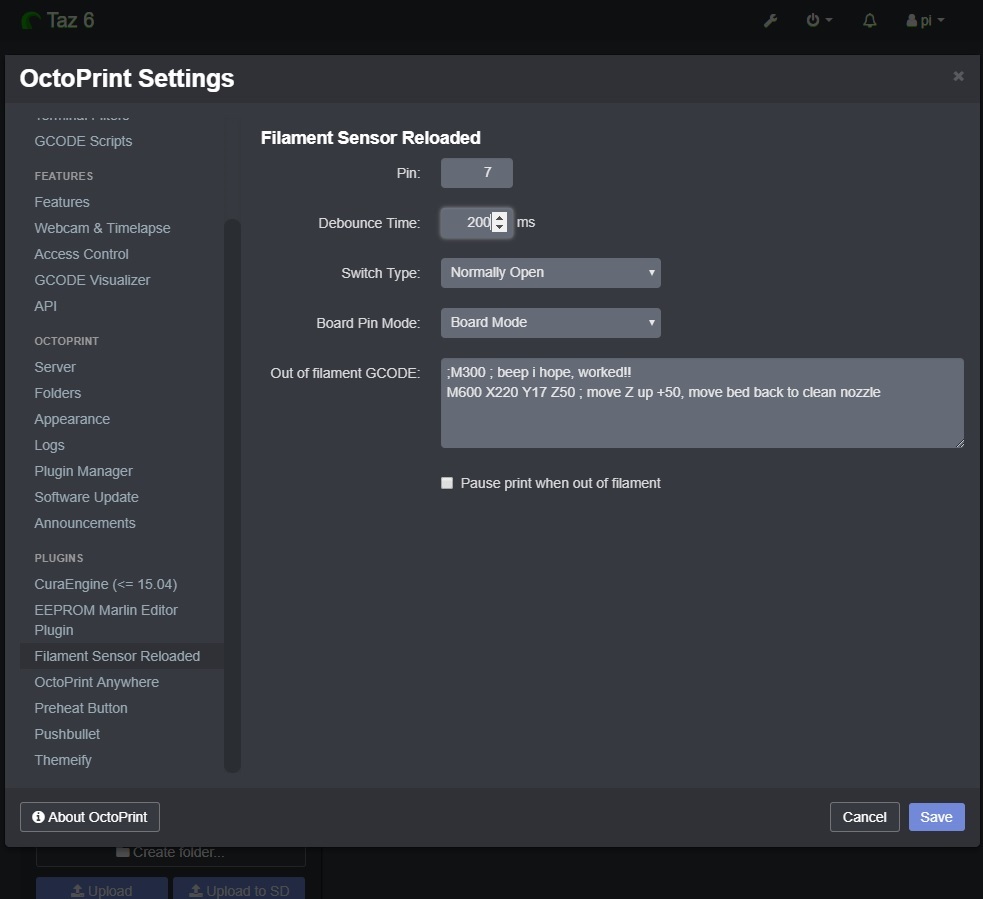Screen dimensions: 983x899
Task: Click the About OctoPrint button
Action: click(x=90, y=817)
